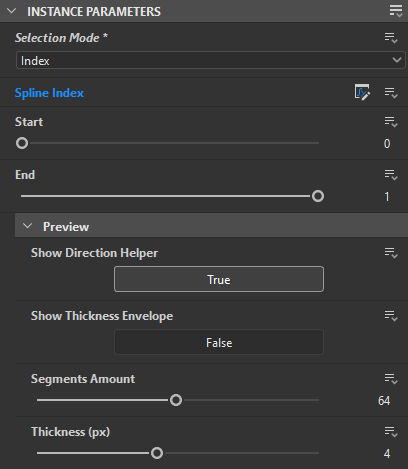Click the Segments Amount slider handle
This screenshot has width=408, height=469.
click(176, 400)
